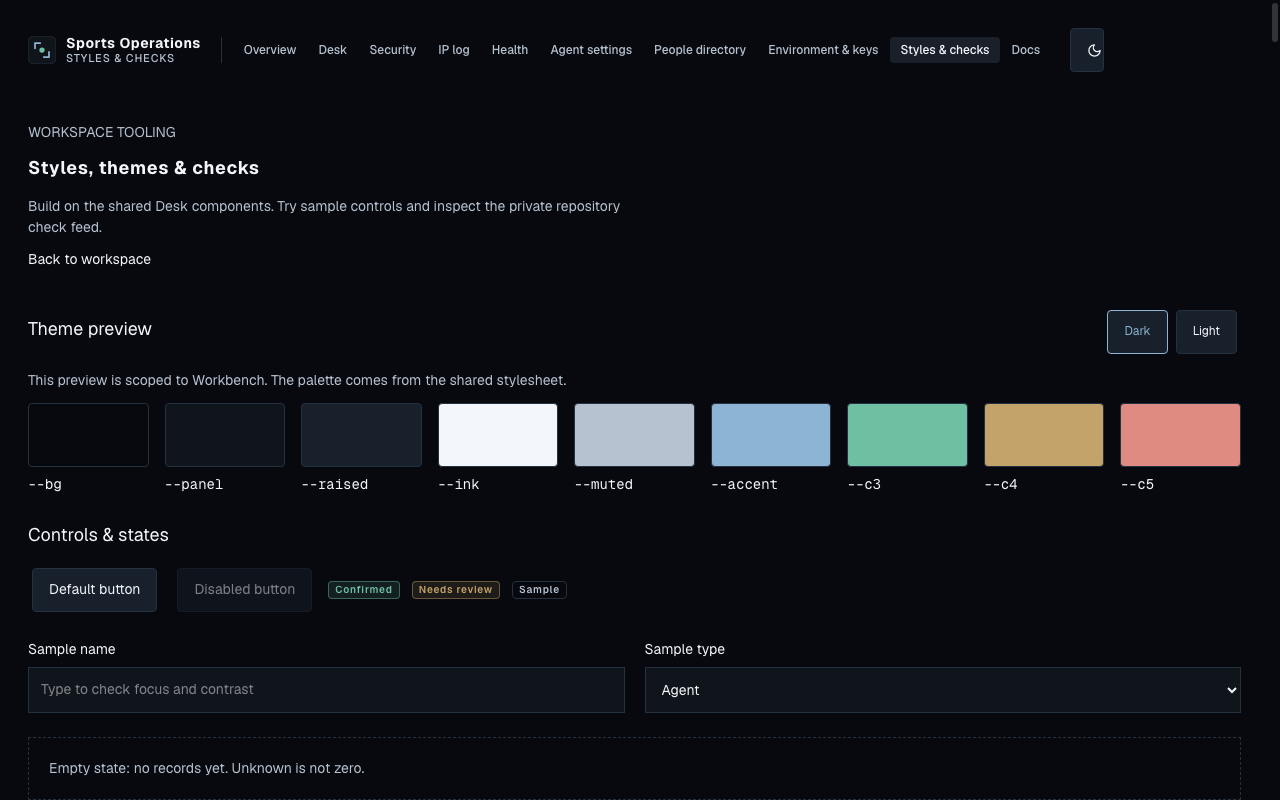Select the tan --c4 swatch

coord(1044,435)
